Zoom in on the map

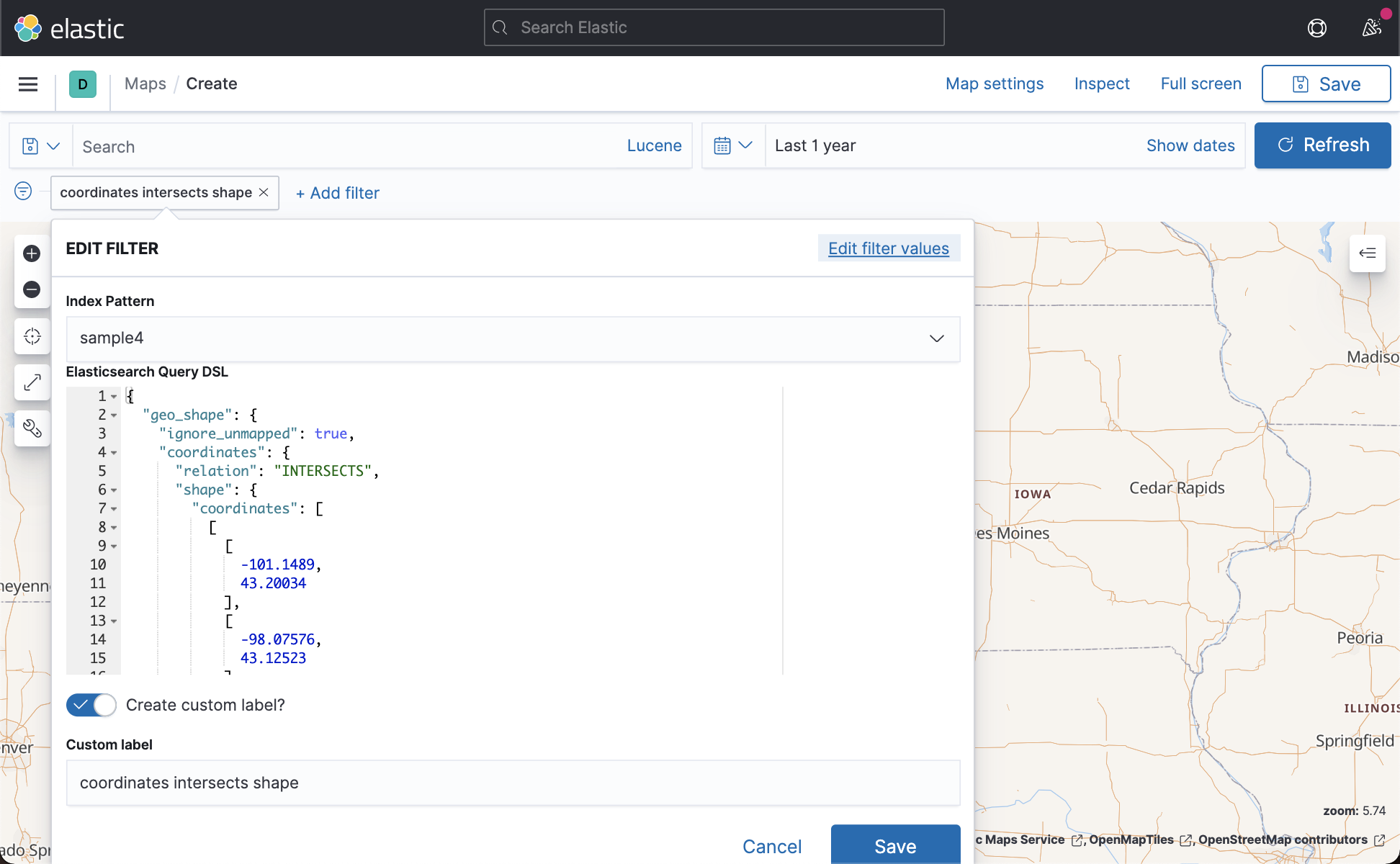pyautogui.click(x=32, y=253)
